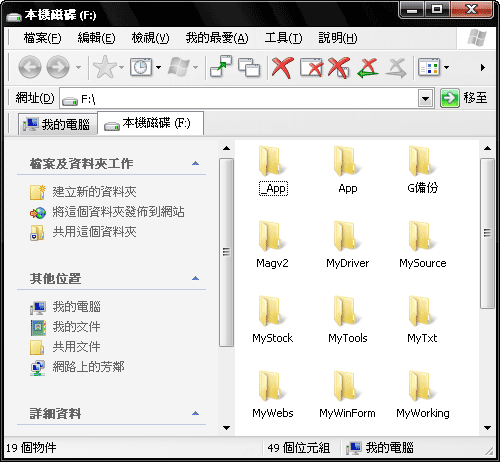The height and width of the screenshot is (462, 500).
Task: Click 建立新的資料夾 link
Action: click(x=94, y=192)
